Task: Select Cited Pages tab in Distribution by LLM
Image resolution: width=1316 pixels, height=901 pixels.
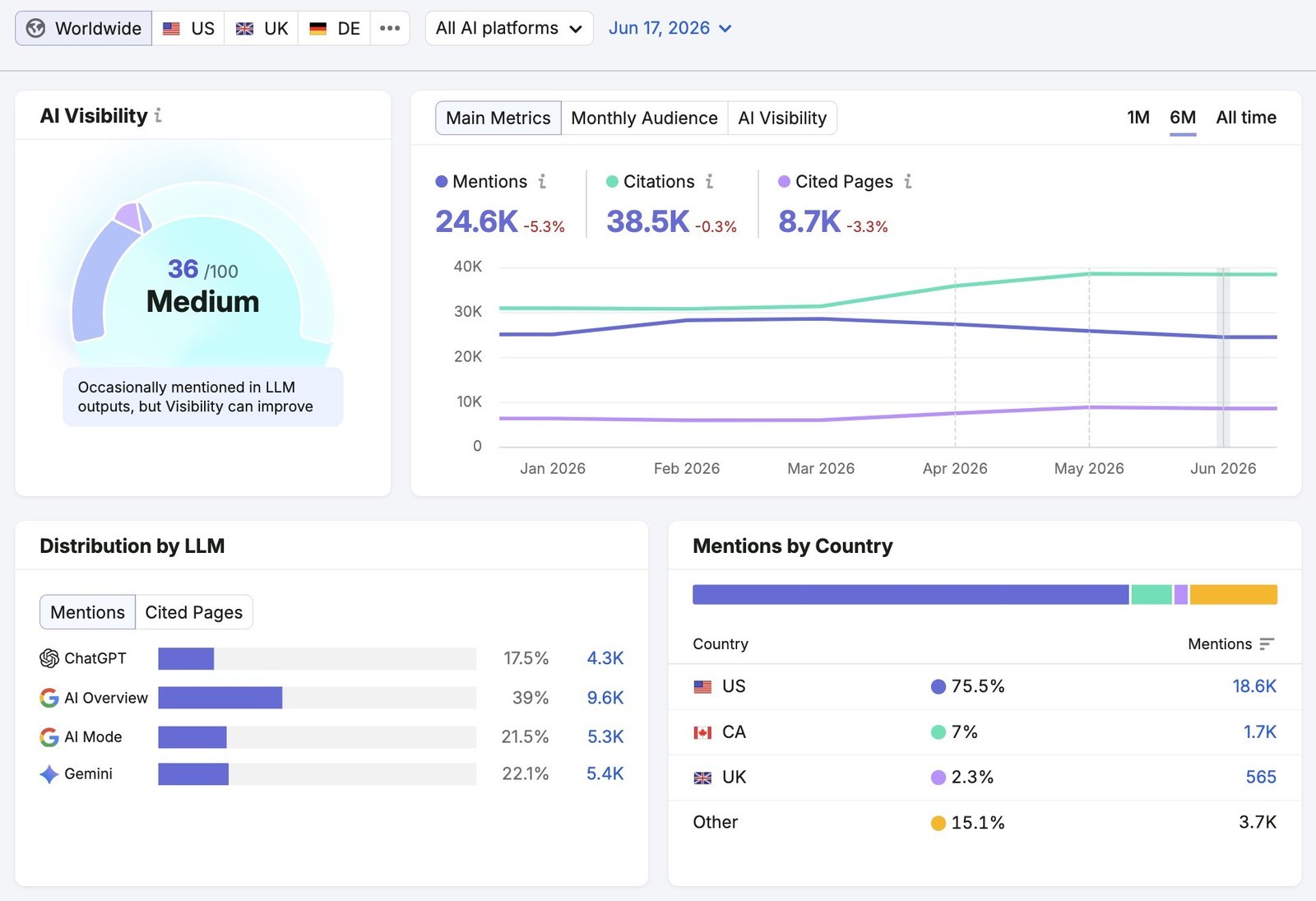Action: 194,612
